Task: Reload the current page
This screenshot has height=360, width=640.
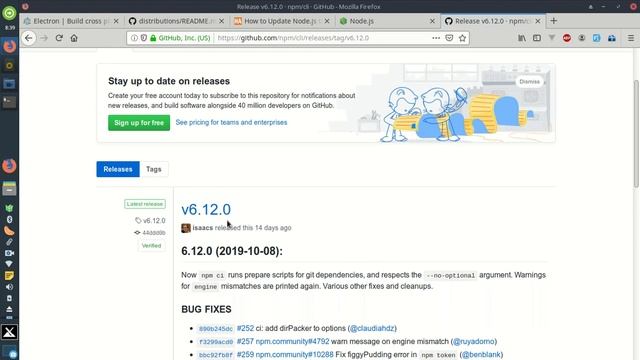Action: 59,38
